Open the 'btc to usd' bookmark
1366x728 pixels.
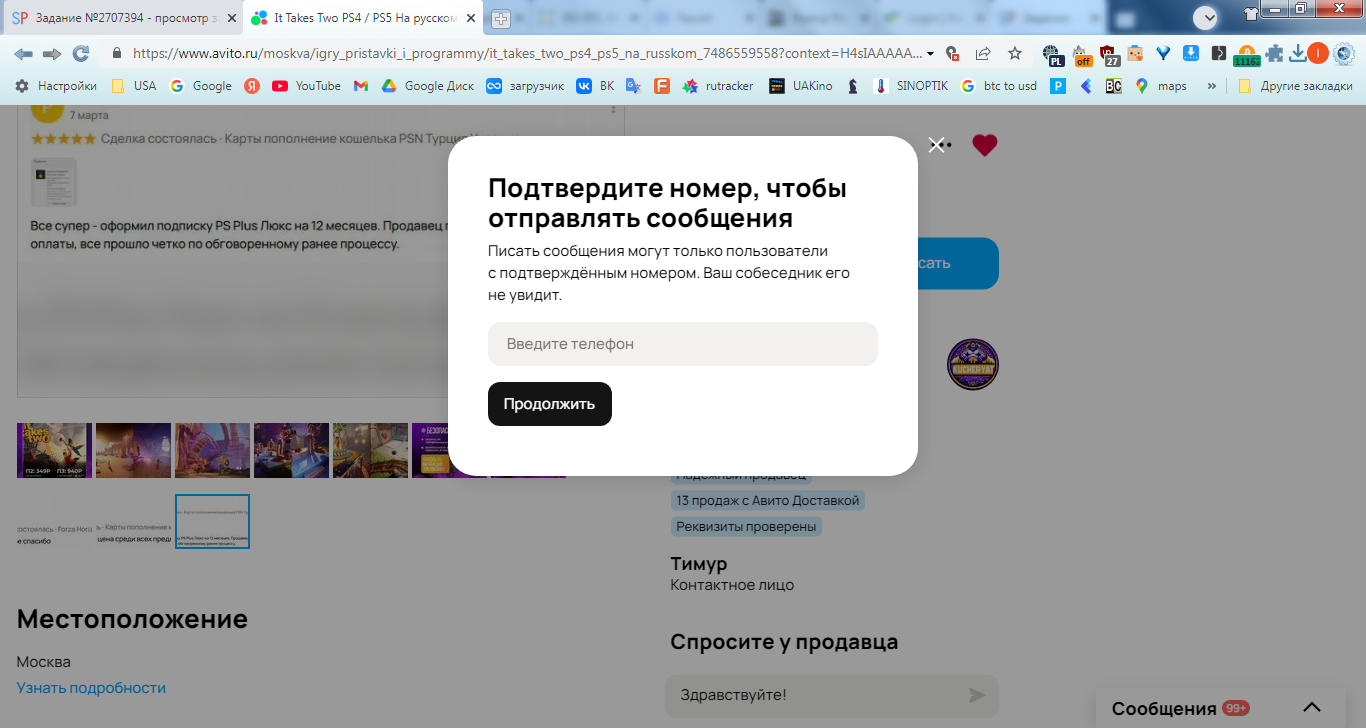click(x=999, y=86)
